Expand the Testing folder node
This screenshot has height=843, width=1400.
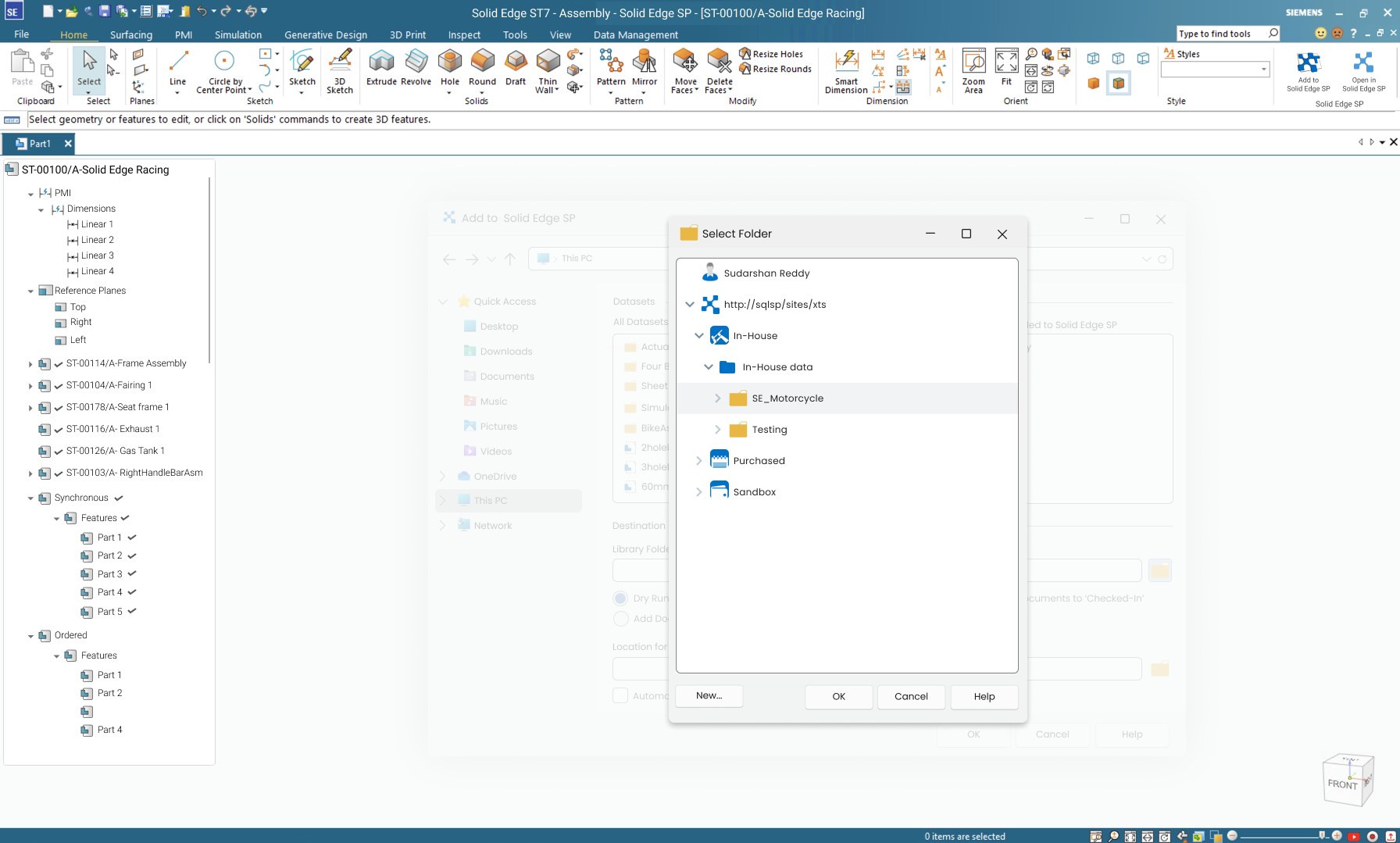coord(717,430)
